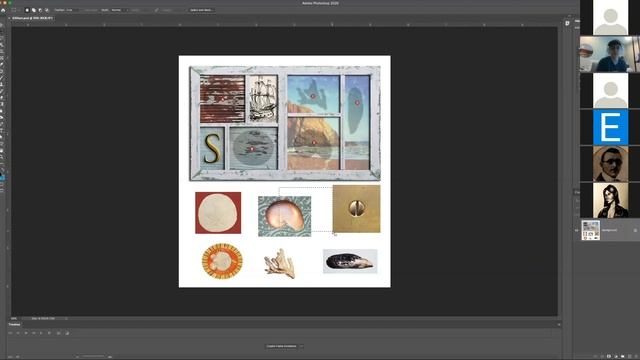Click into the Feather value field
Viewport: 640px width, 360px height.
[x=71, y=10]
